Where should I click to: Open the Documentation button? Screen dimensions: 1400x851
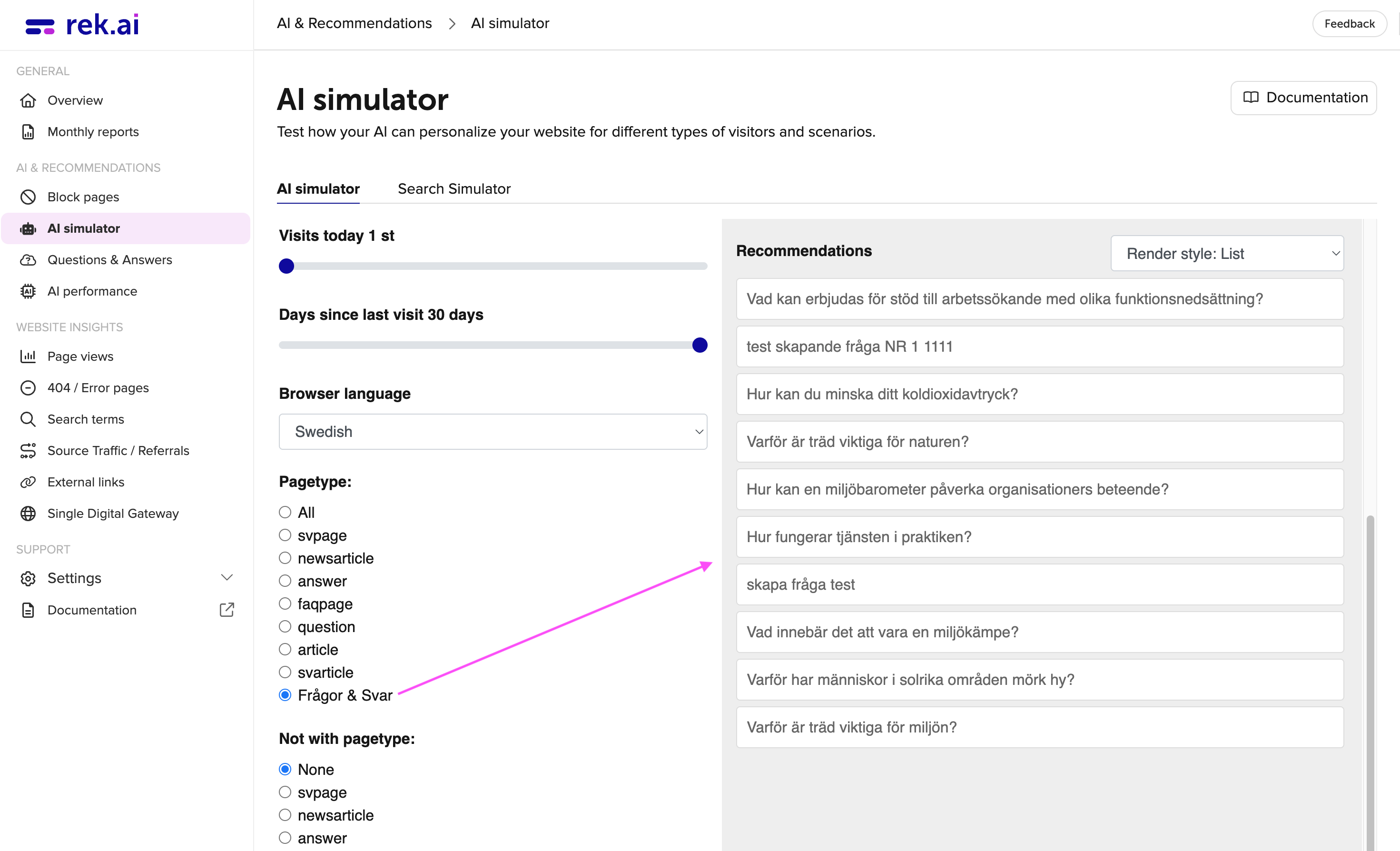tap(1303, 97)
